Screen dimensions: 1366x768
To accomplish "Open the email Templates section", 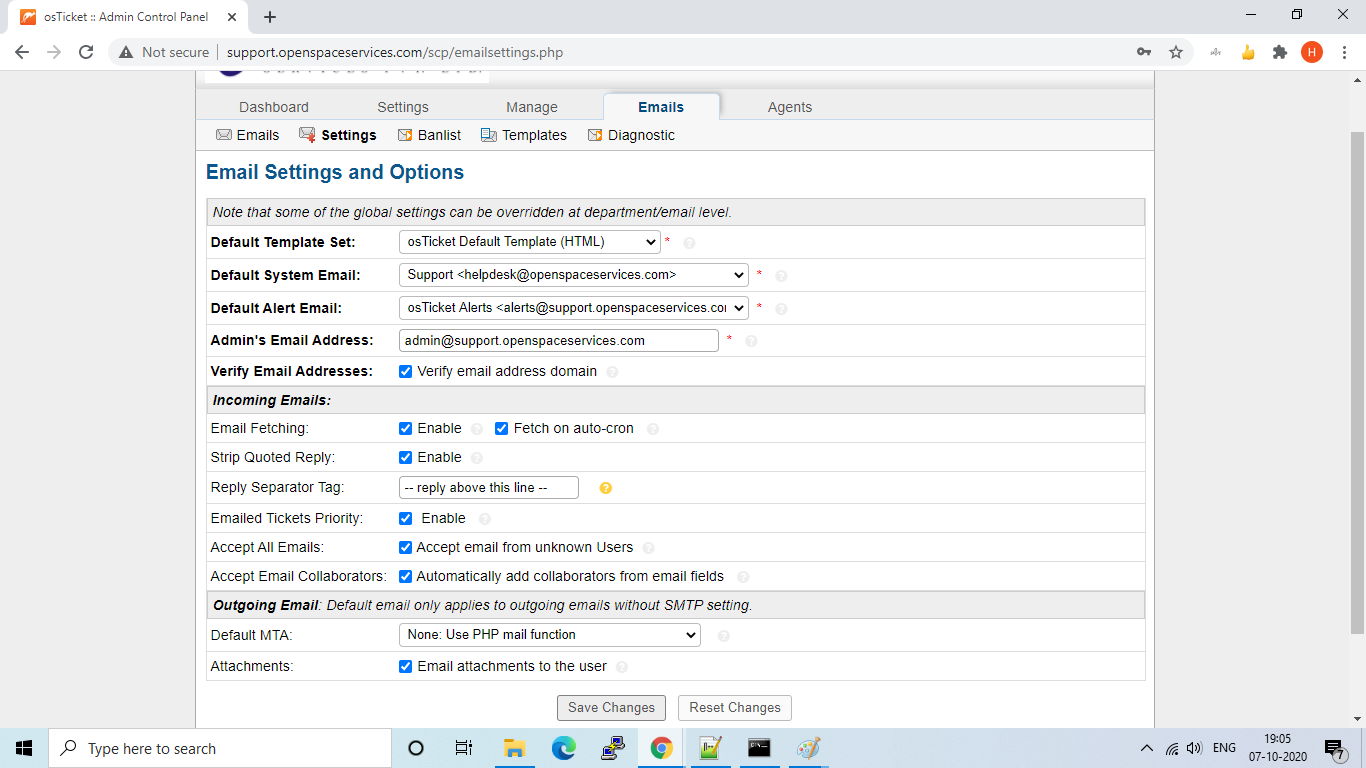I will click(524, 135).
